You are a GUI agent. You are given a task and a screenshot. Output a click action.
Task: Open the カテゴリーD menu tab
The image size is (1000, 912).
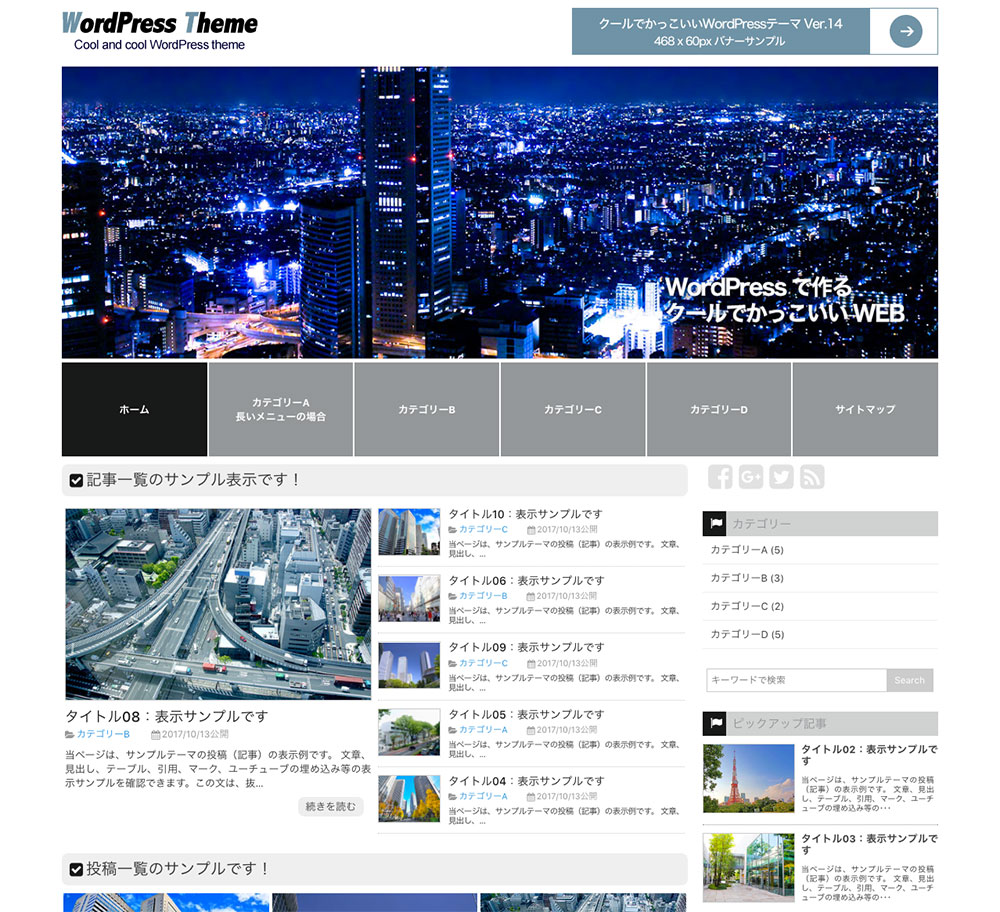coord(719,409)
